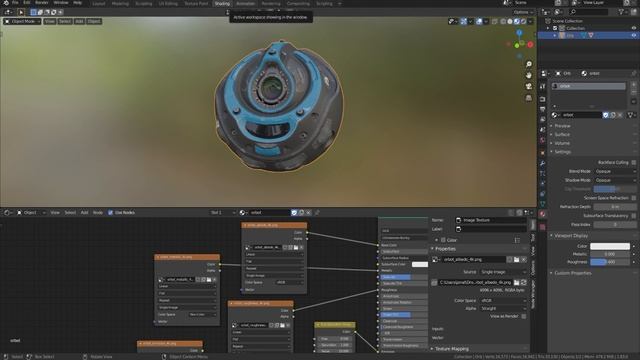Screen dimensions: 640x360
Task: Click the red X axis on navigation gizmo
Action: (530, 44)
